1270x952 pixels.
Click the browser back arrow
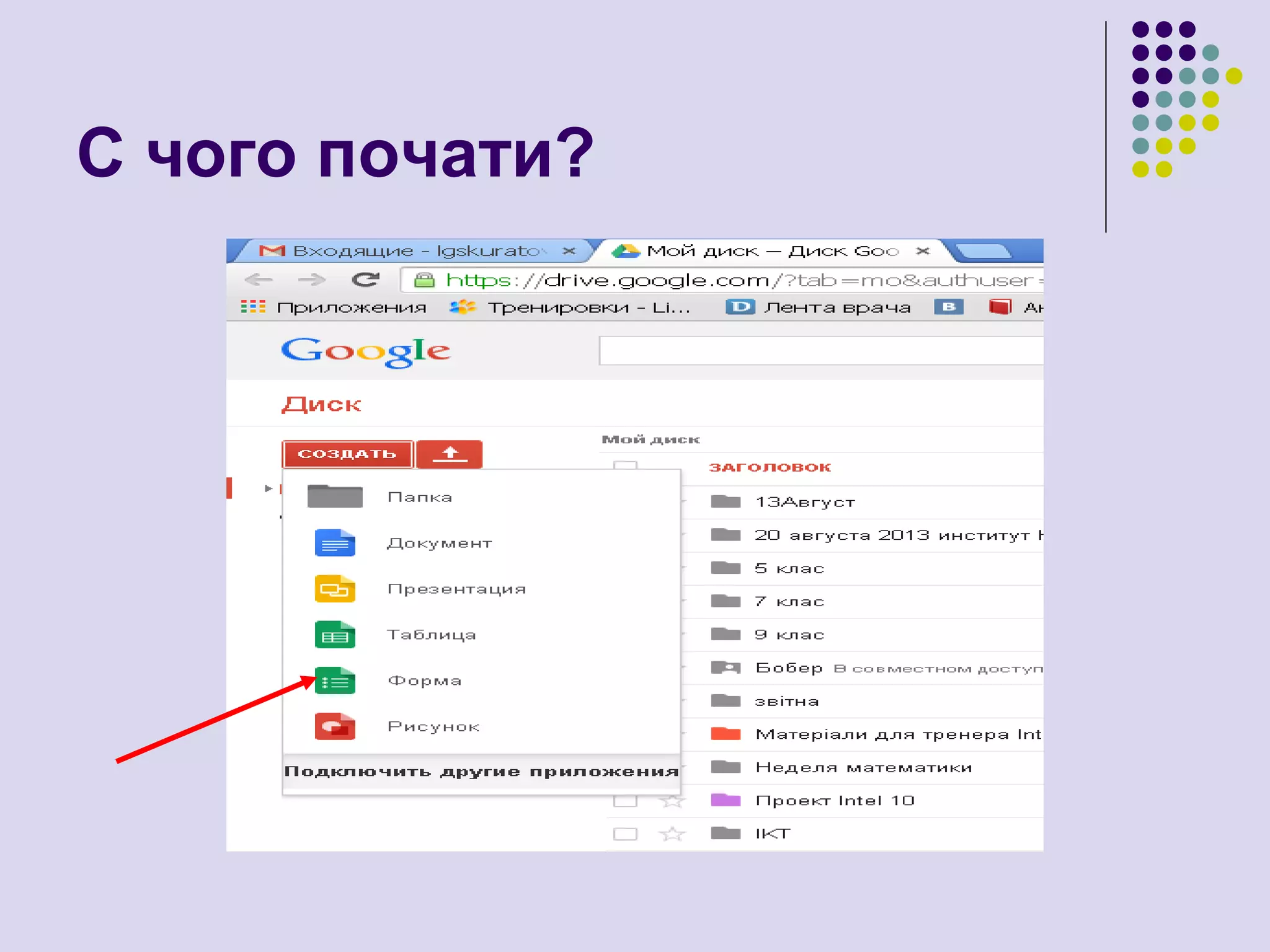tap(259, 280)
